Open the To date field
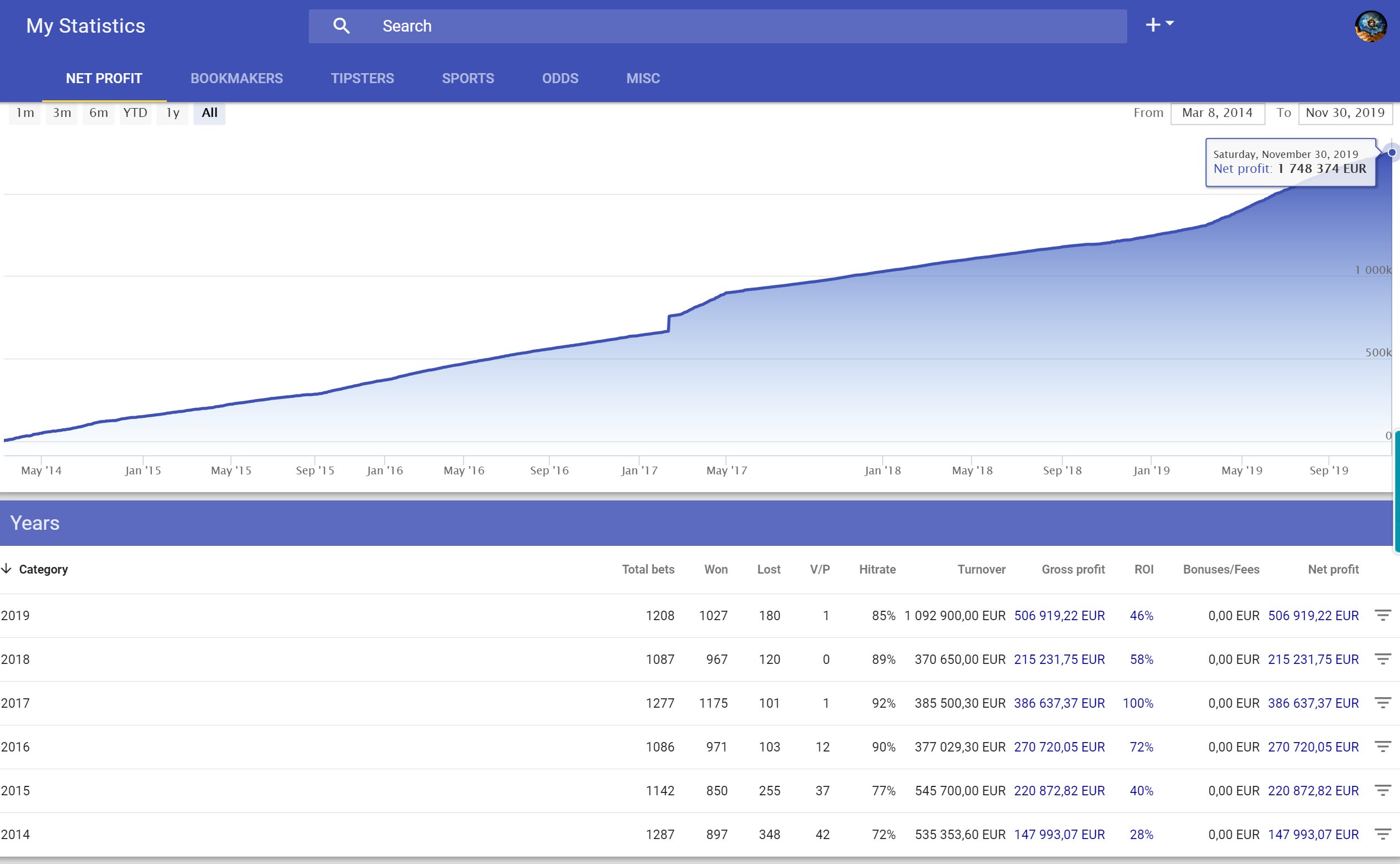Viewport: 1400px width, 864px height. tap(1345, 113)
